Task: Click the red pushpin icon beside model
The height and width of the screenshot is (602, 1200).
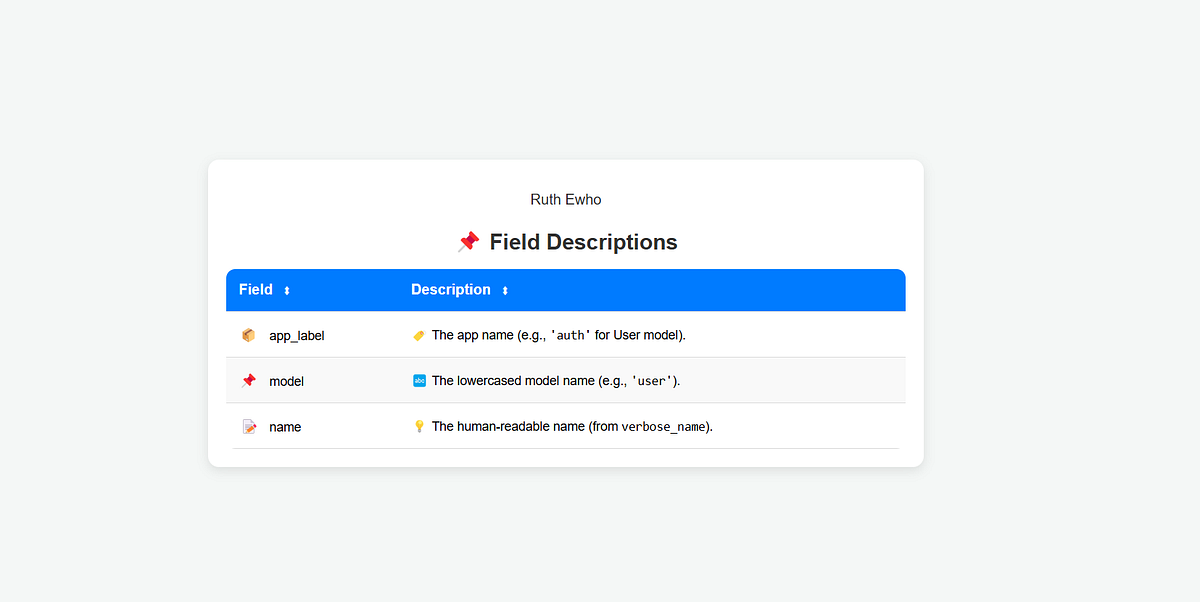Action: pyautogui.click(x=247, y=380)
